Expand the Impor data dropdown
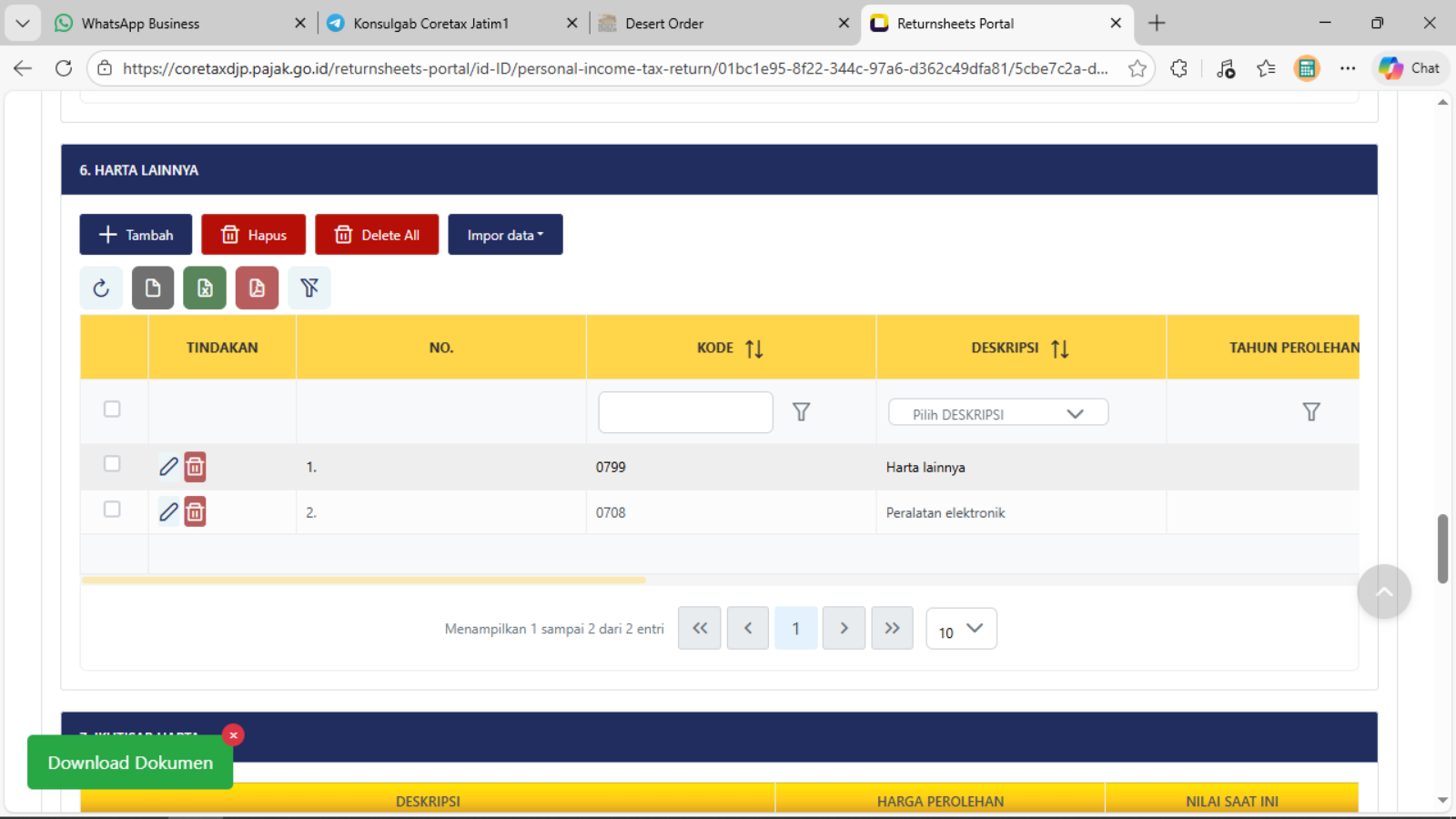1456x819 pixels. click(505, 235)
